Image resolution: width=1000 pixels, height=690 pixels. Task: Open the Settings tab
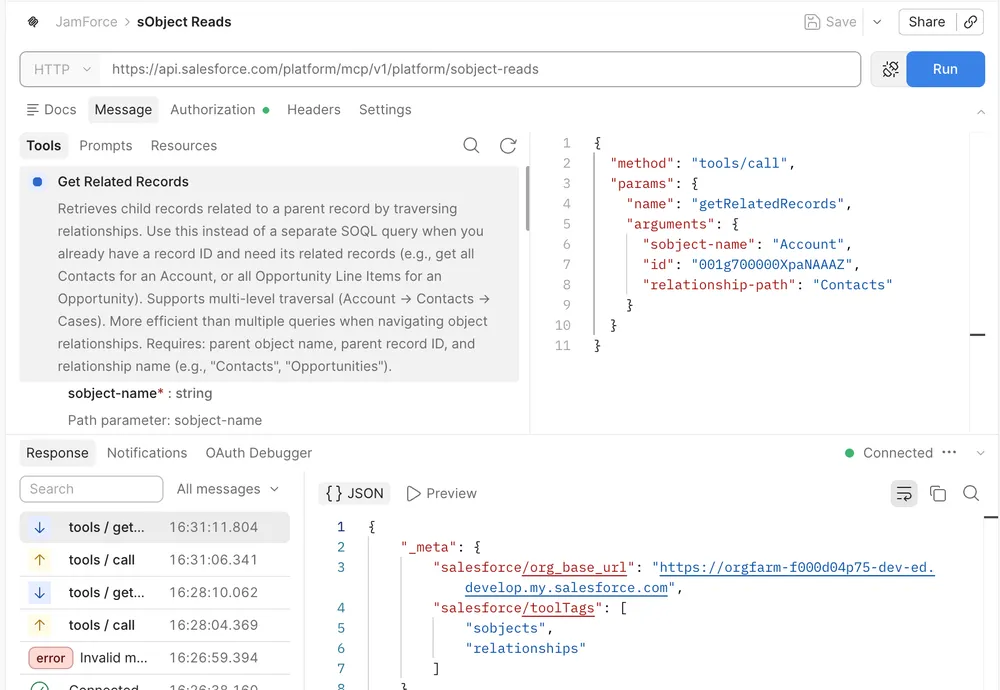point(385,110)
